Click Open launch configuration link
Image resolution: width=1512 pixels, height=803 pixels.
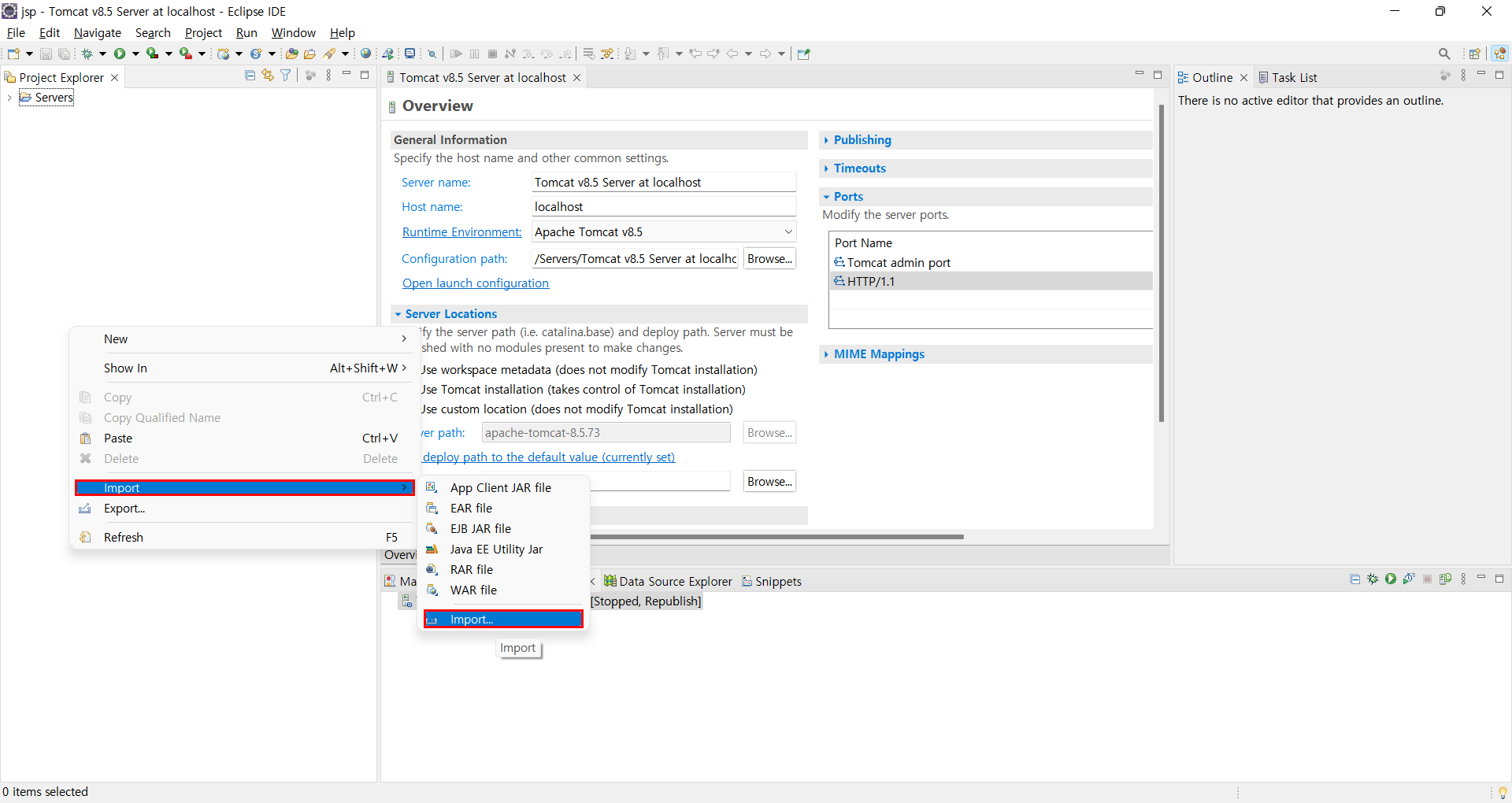(476, 283)
